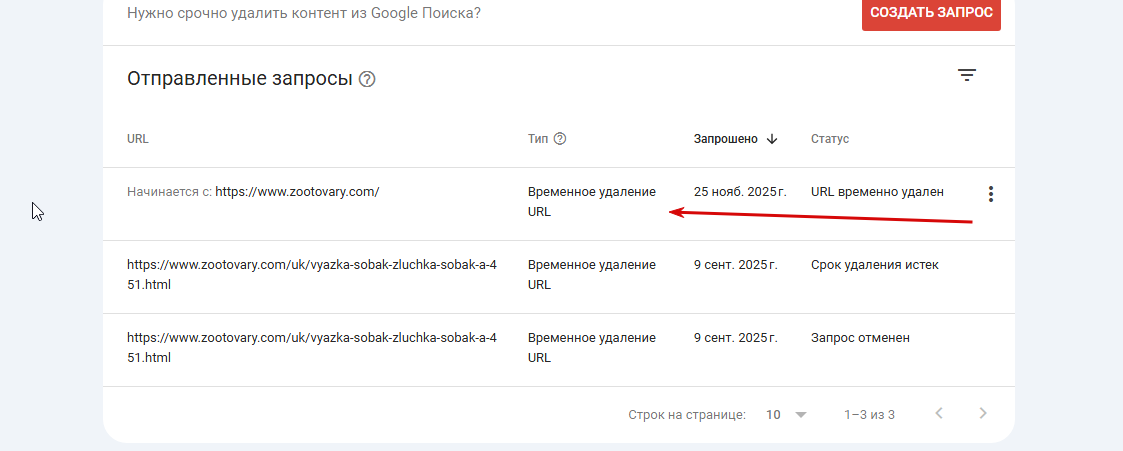The height and width of the screenshot is (451, 1123).
Task: Go to next page arrow
Action: point(983,413)
